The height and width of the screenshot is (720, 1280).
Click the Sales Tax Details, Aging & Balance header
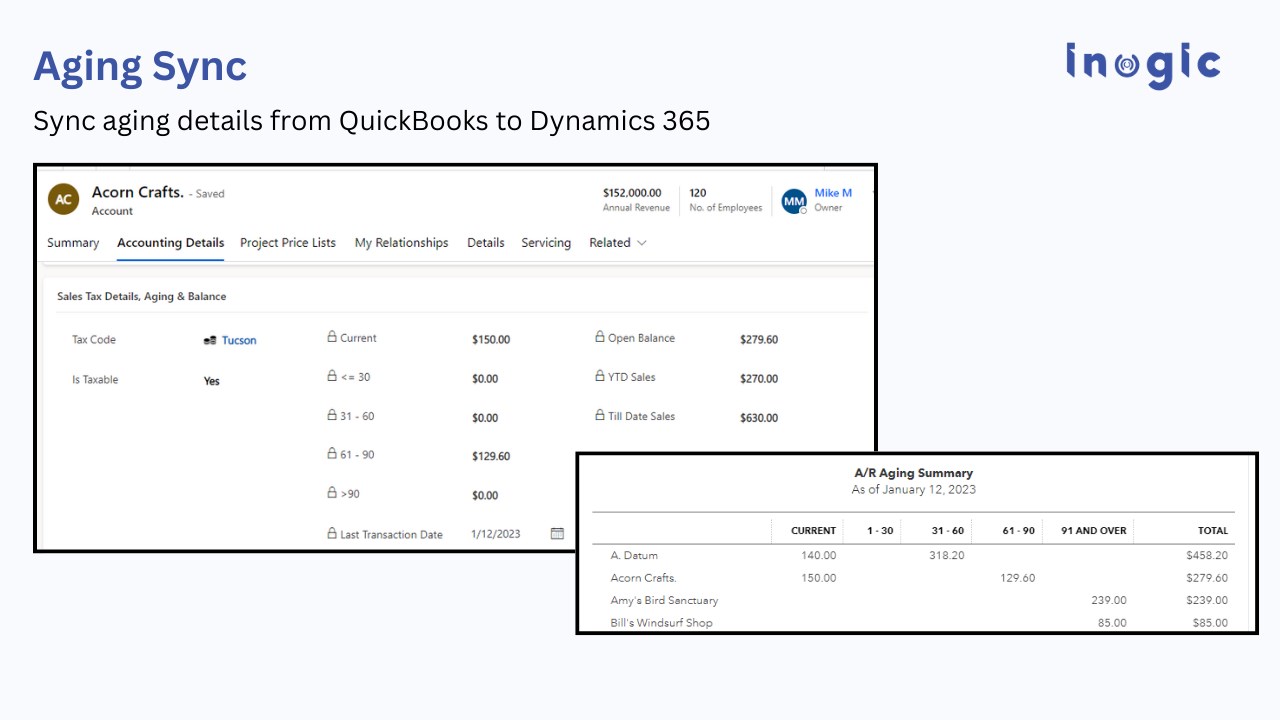click(x=142, y=296)
